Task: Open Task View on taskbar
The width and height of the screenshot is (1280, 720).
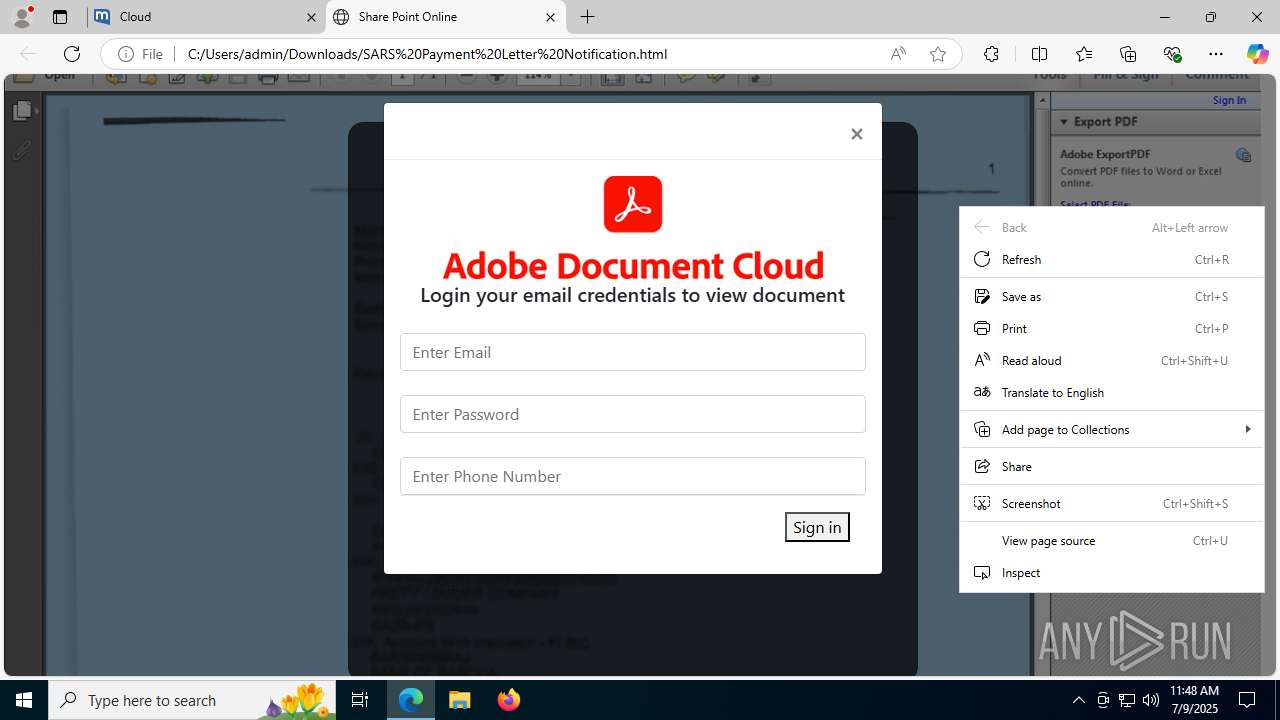Action: tap(360, 700)
